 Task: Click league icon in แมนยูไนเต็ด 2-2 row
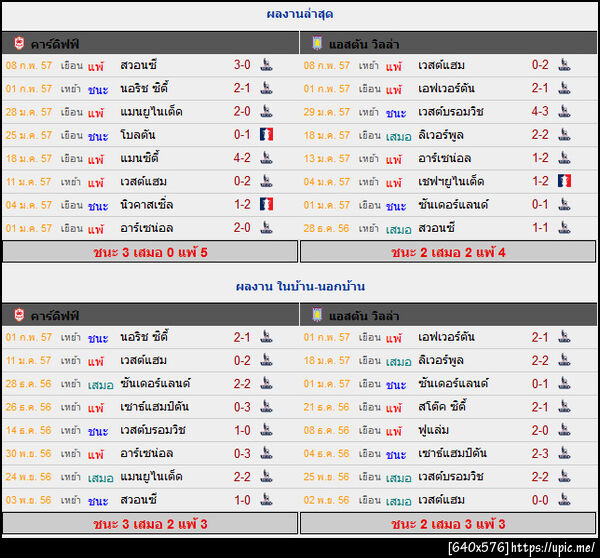[x=266, y=476]
